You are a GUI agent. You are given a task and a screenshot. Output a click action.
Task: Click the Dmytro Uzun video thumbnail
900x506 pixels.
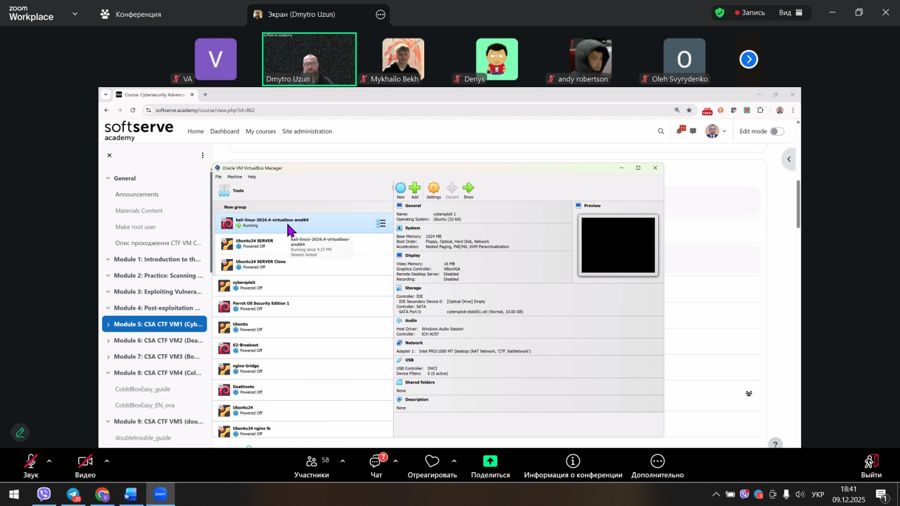(x=309, y=59)
